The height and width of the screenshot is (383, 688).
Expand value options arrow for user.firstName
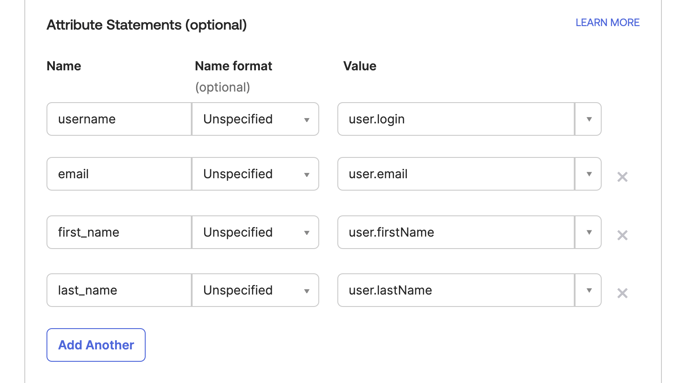coord(588,232)
